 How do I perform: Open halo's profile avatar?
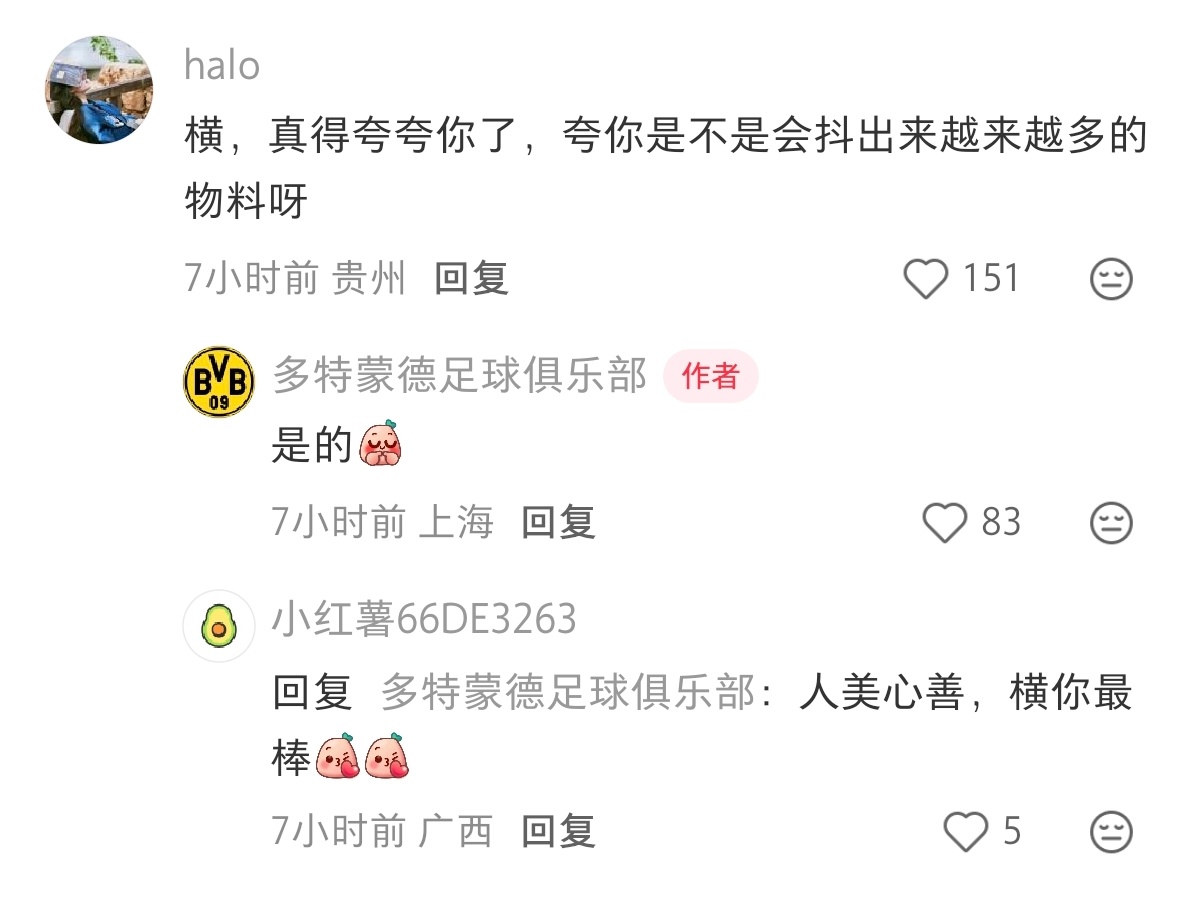[x=99, y=90]
